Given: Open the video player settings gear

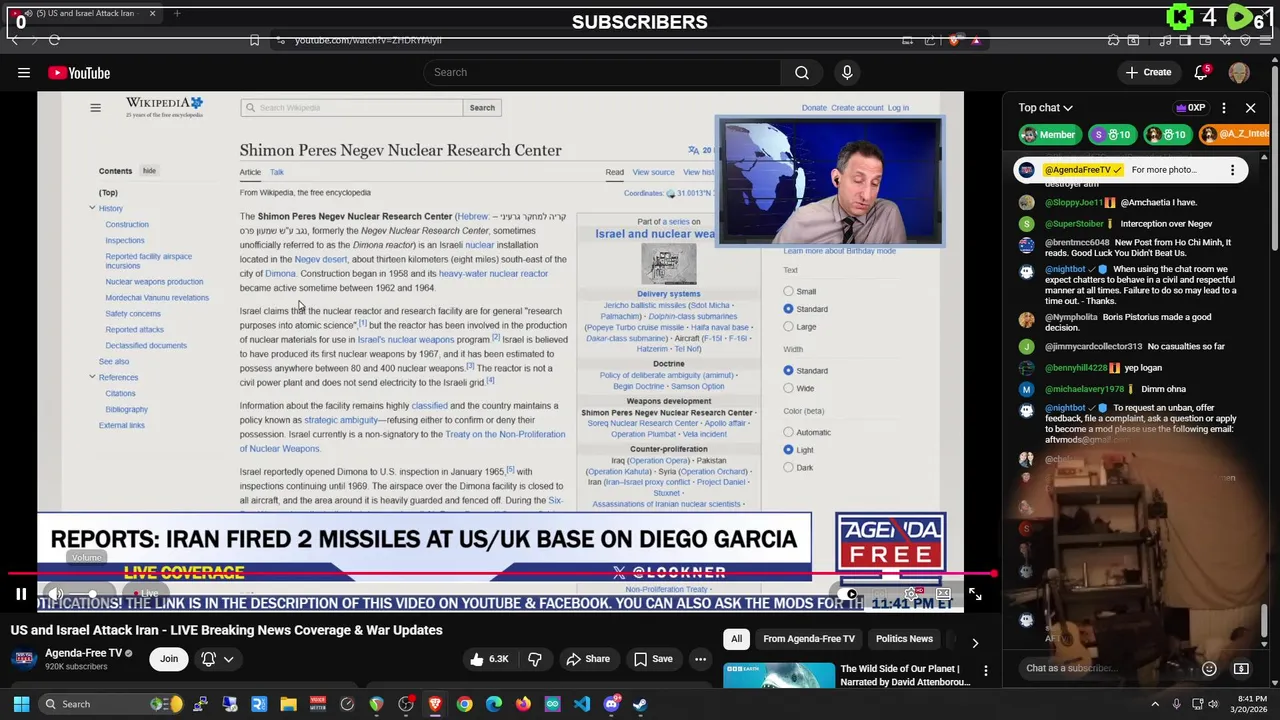Looking at the screenshot, I should 911,594.
